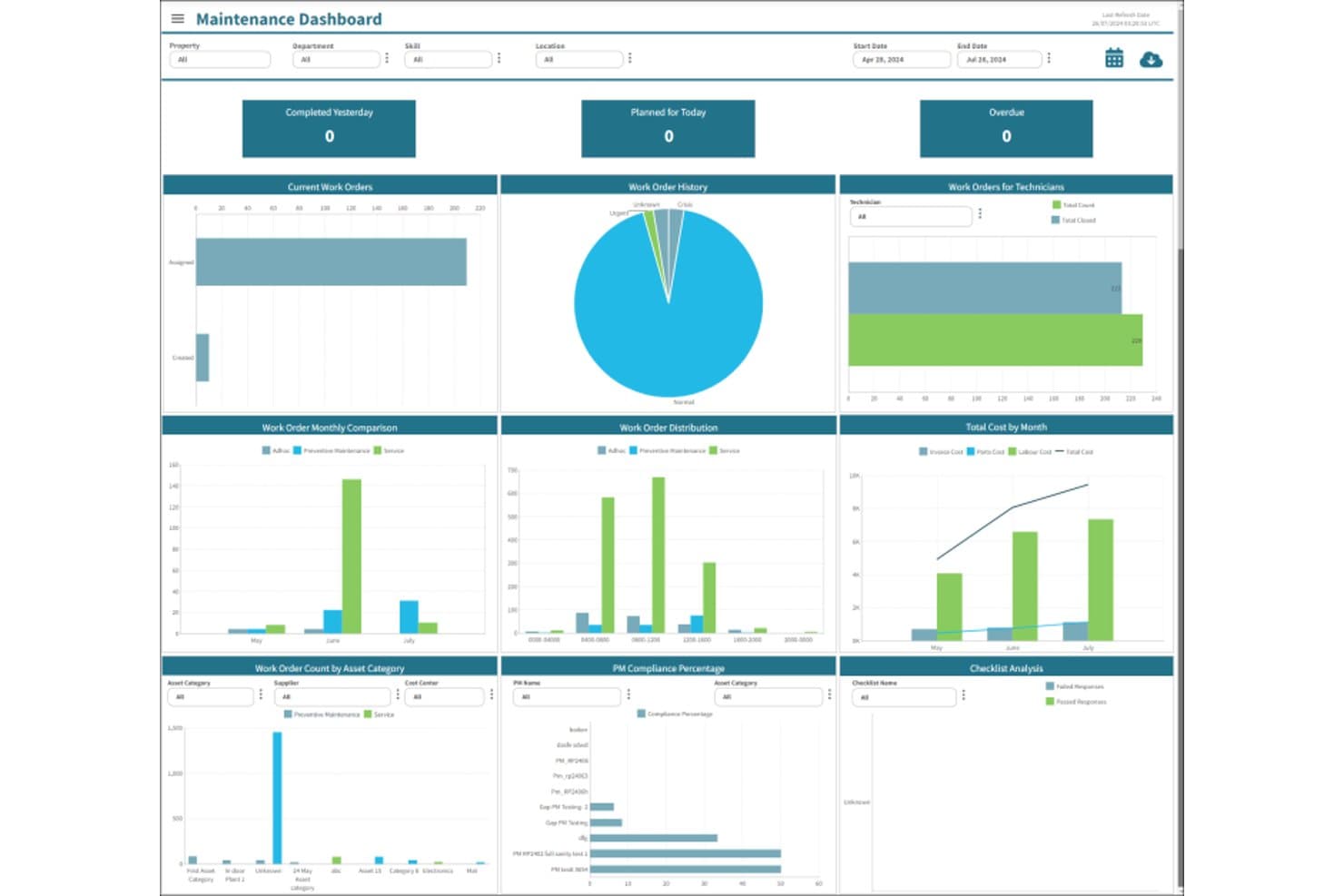Screen dimensions: 1344x896
Task: Toggle the Total Closed legend item
Action: coord(1073,220)
